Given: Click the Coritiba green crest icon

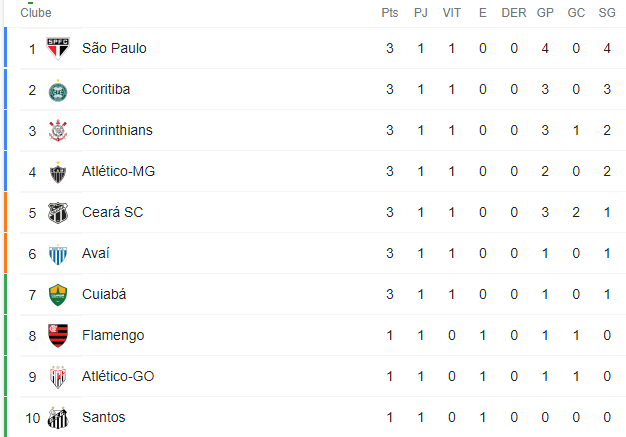Looking at the screenshot, I should point(58,91).
